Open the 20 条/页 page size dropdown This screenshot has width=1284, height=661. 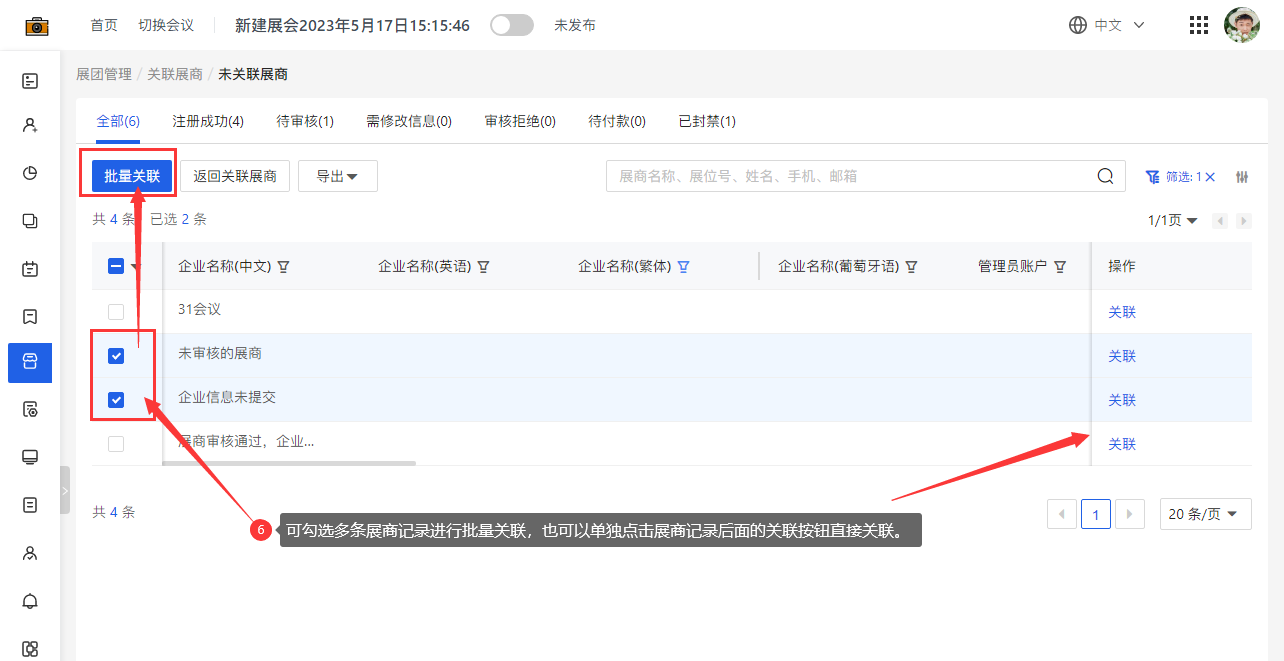point(1205,514)
